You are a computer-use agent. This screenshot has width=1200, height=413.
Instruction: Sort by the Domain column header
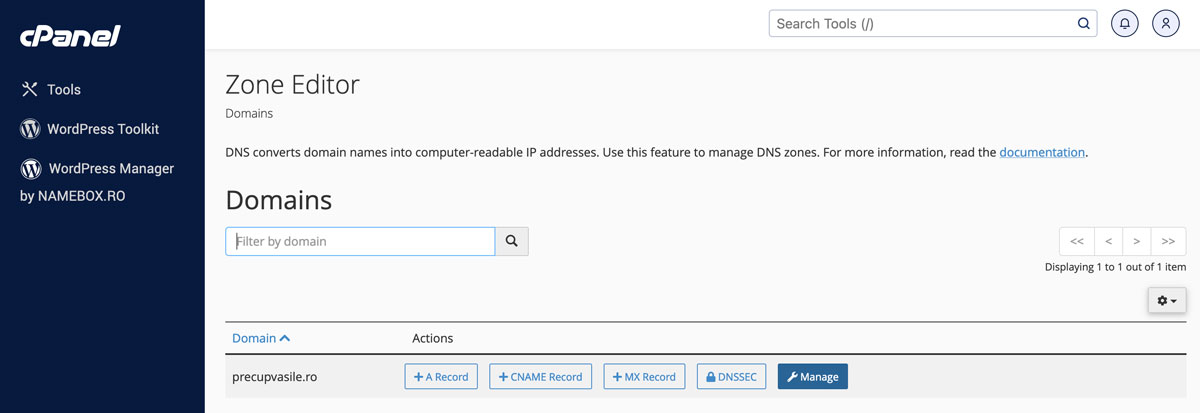pos(261,338)
